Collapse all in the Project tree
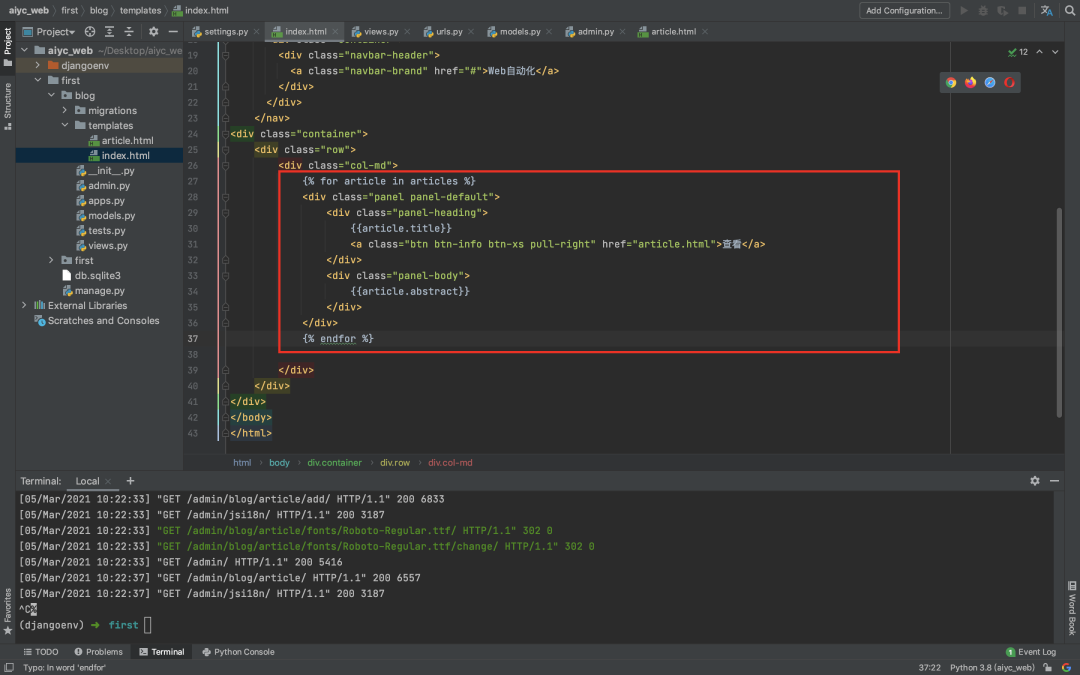Screen dimensions: 1080x675 (127, 32)
